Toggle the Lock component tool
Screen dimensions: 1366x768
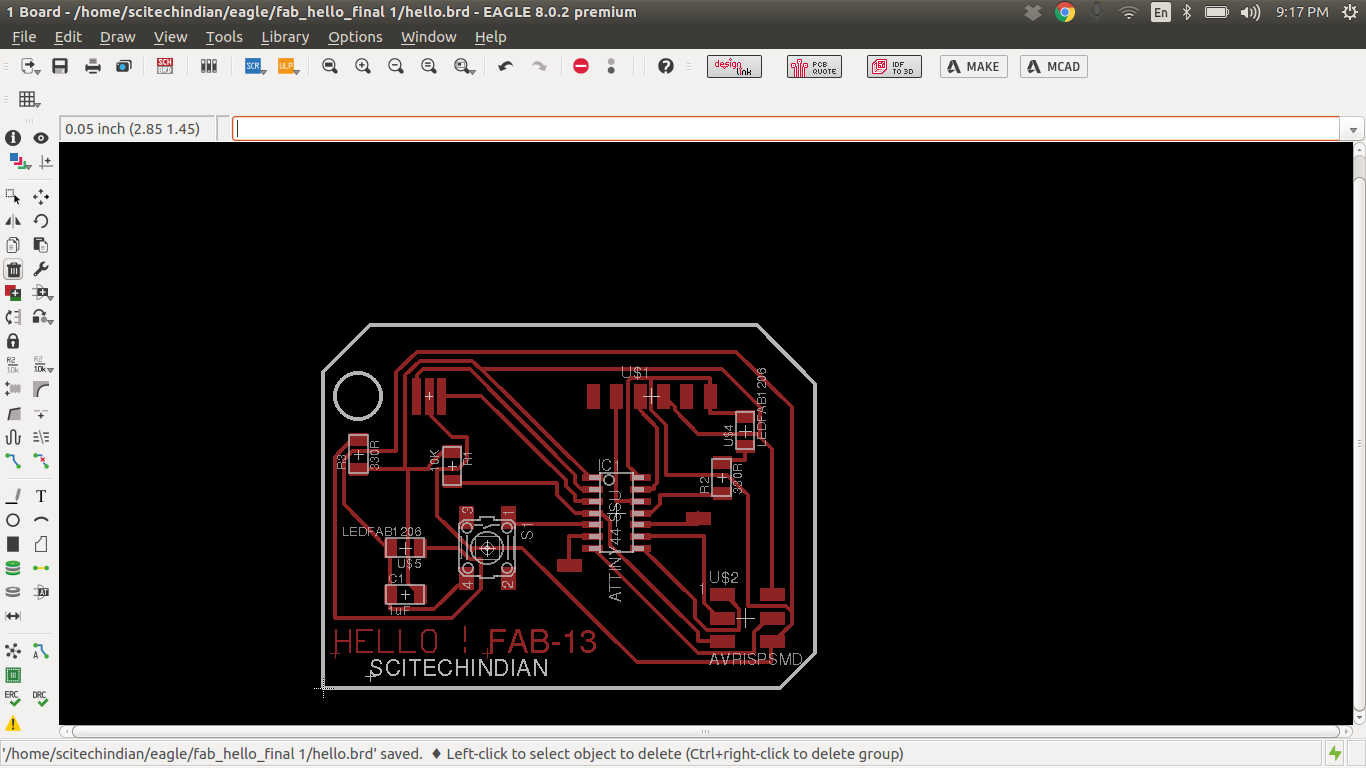tap(13, 341)
